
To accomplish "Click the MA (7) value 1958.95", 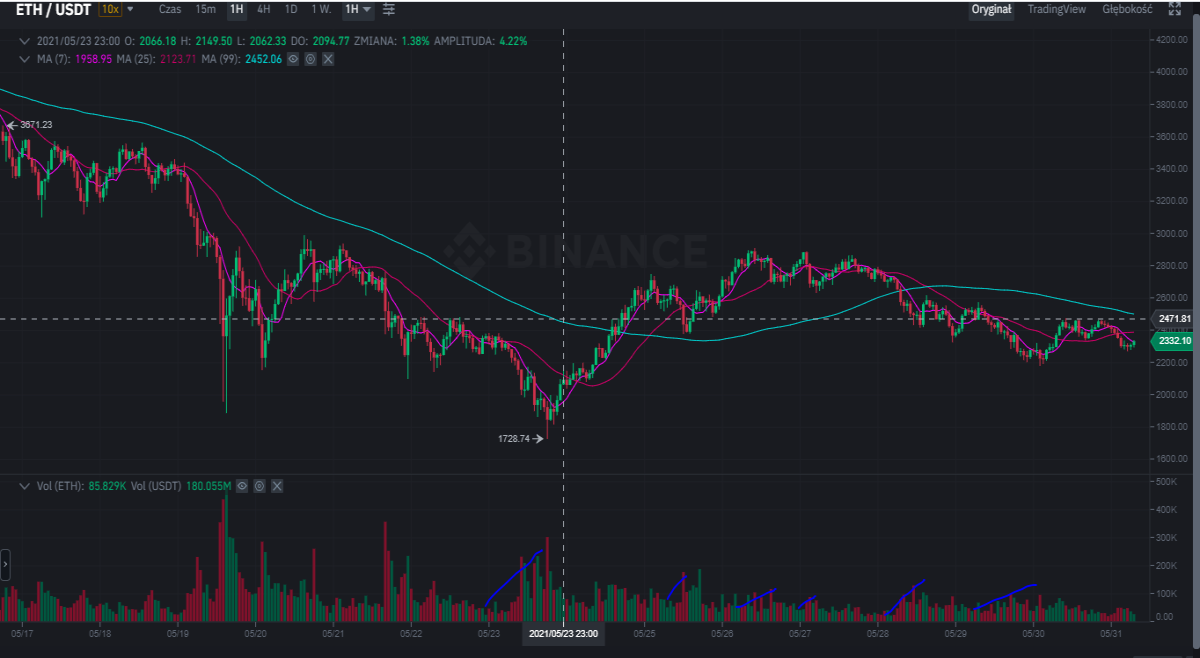I will 92,59.
